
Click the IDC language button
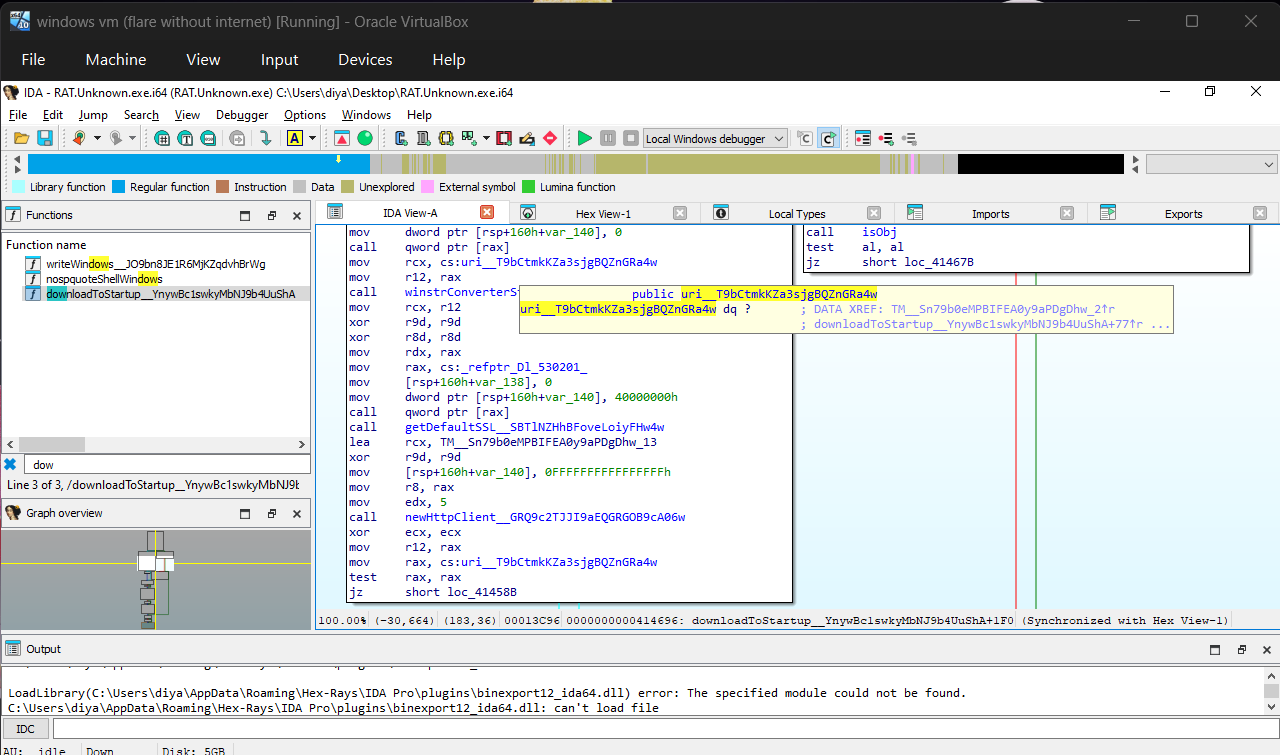(x=25, y=729)
